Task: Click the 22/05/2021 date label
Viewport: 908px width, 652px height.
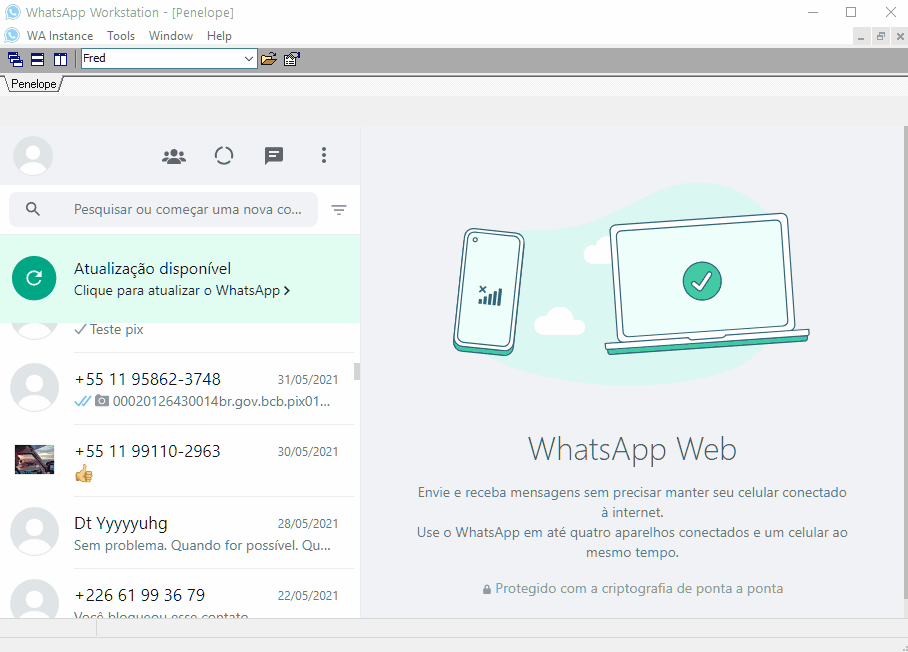Action: point(307,596)
